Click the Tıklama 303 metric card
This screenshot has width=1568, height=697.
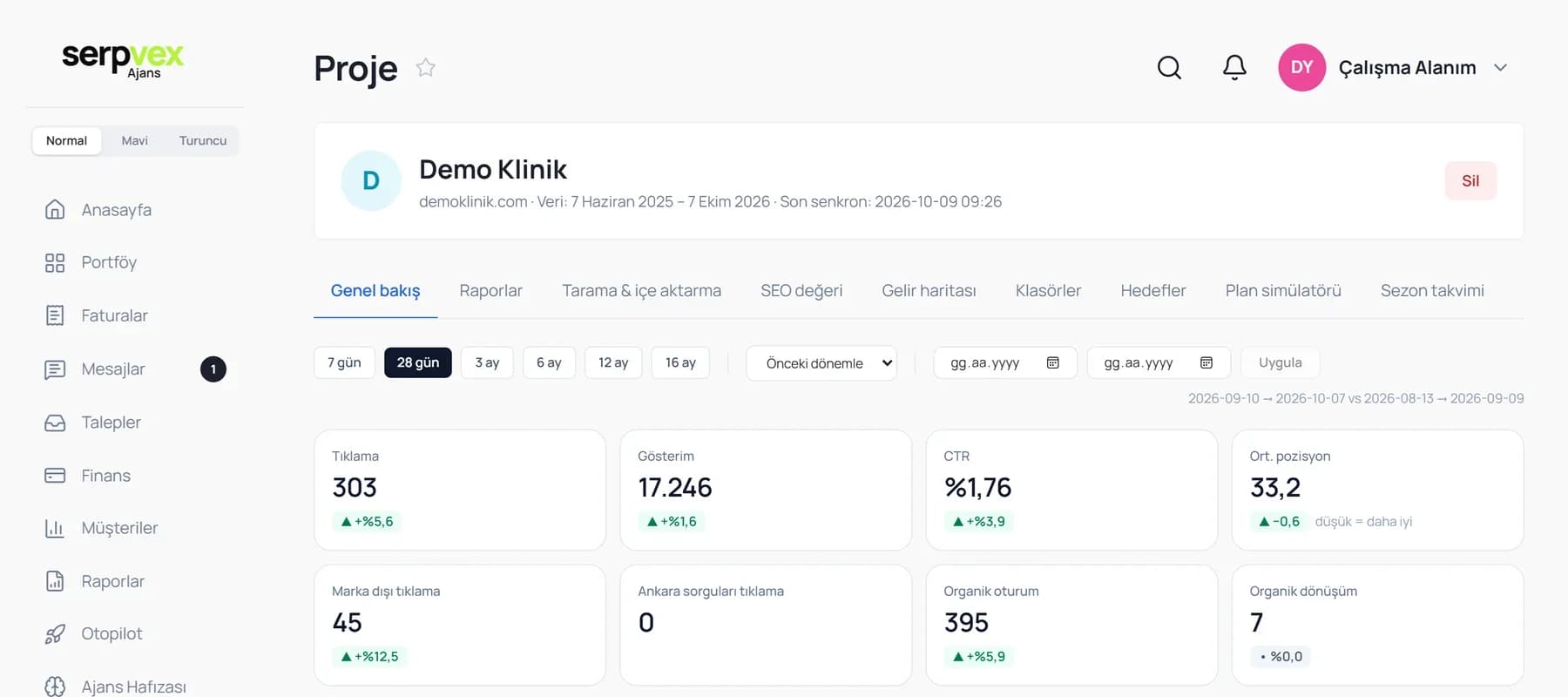[460, 490]
